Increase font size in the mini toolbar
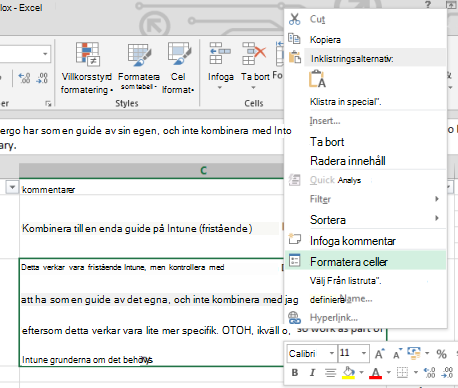Viewport: 458px width, 388px height. [380, 353]
